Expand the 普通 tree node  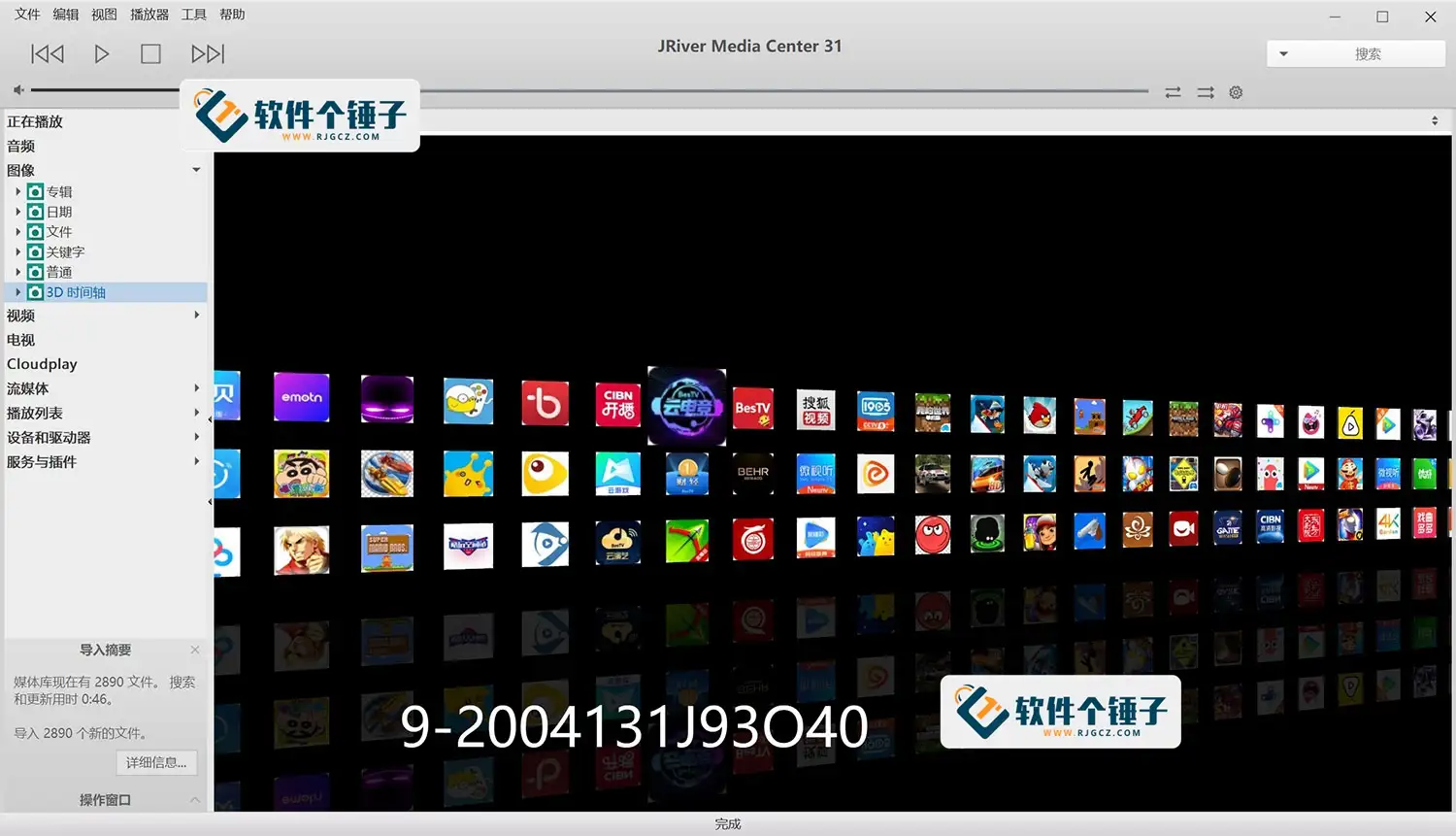point(17,272)
